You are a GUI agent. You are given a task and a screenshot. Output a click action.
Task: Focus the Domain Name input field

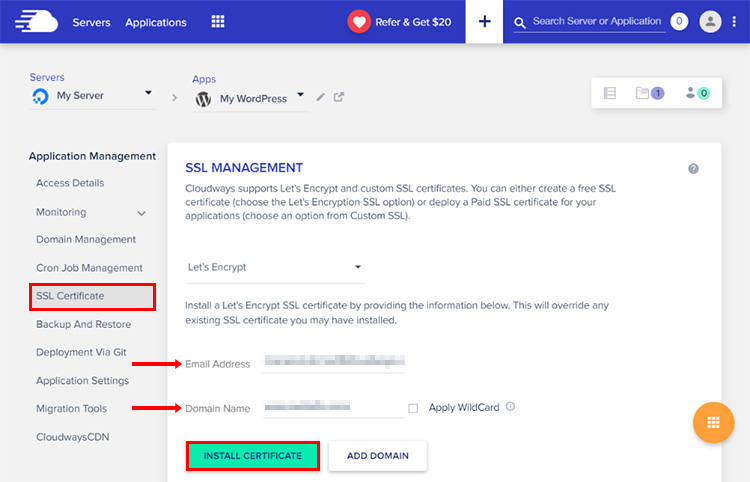tap(334, 407)
